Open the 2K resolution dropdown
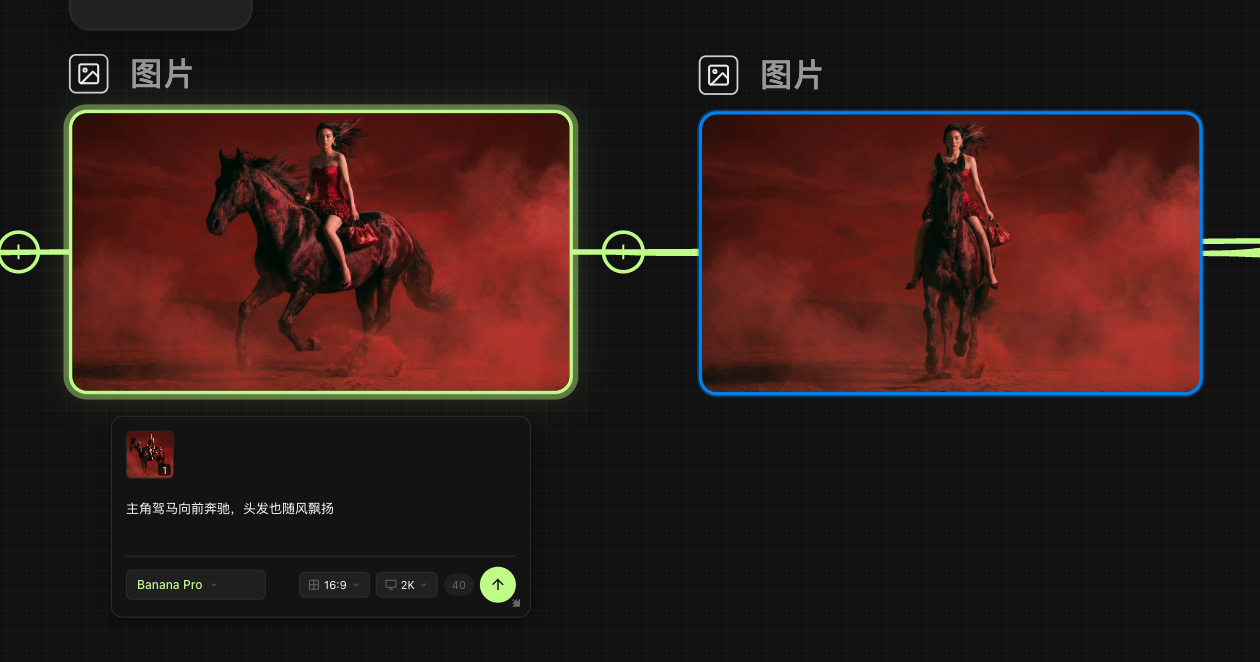 407,585
